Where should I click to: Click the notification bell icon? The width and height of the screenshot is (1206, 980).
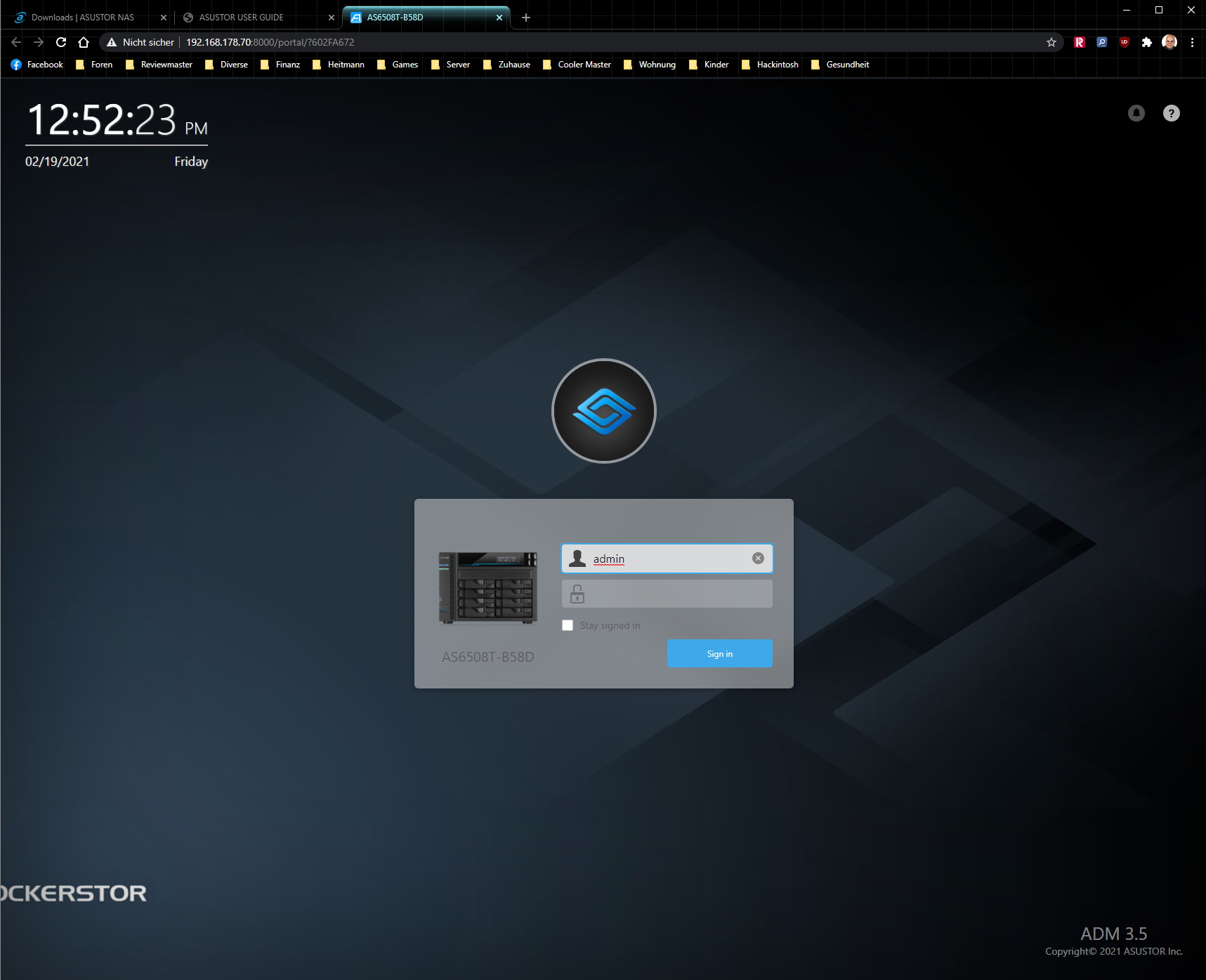1136,113
